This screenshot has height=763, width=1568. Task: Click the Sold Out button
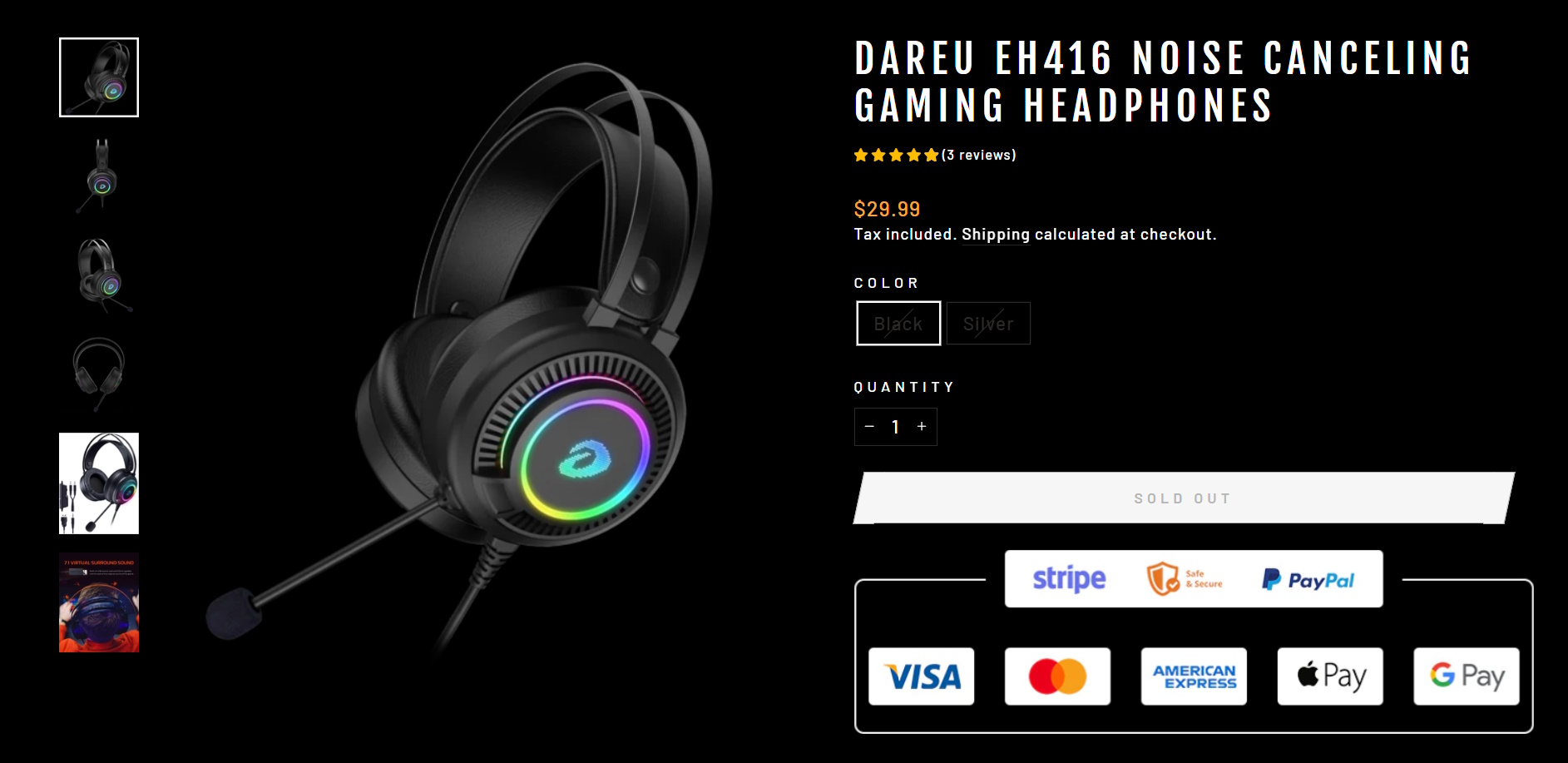tap(1183, 498)
